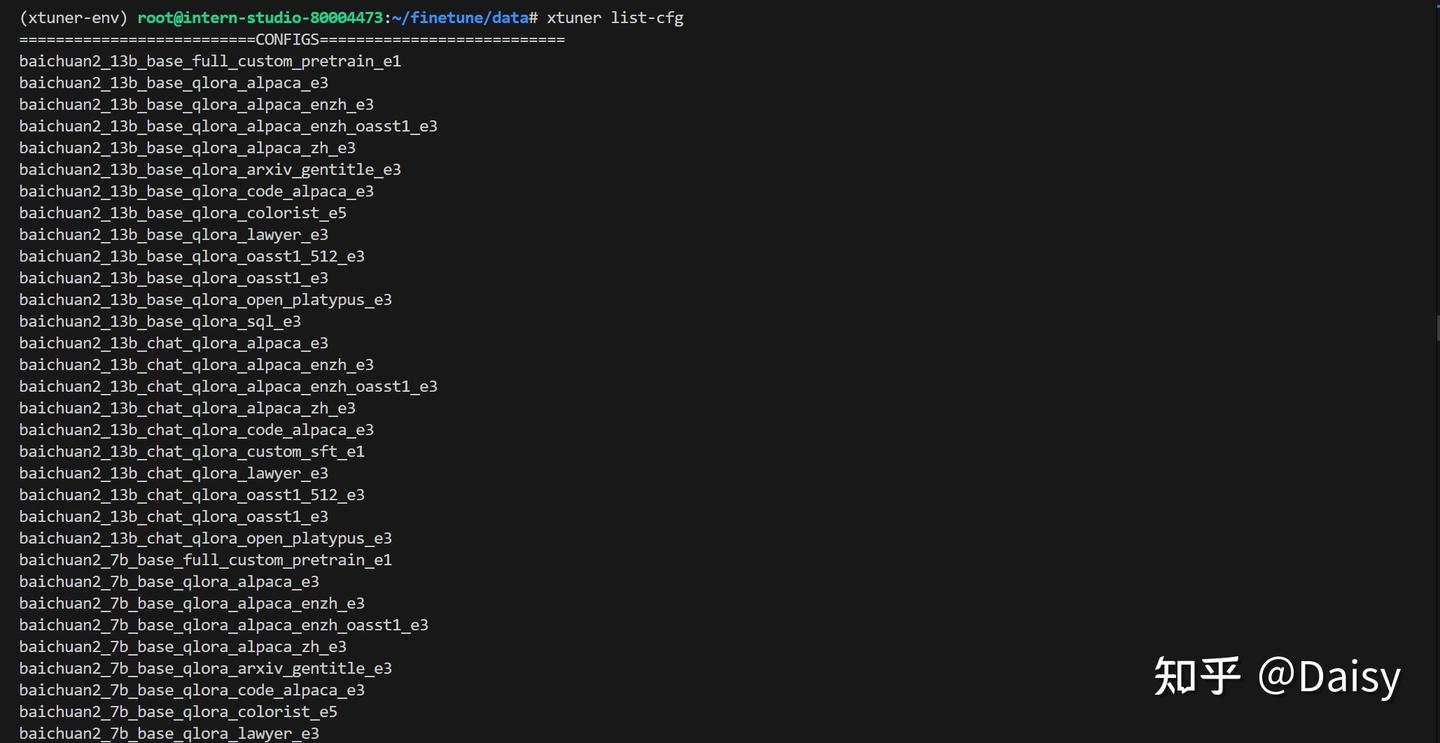Click the root@intern-studio-80004473 prompt text
1440x743 pixels.
point(260,18)
